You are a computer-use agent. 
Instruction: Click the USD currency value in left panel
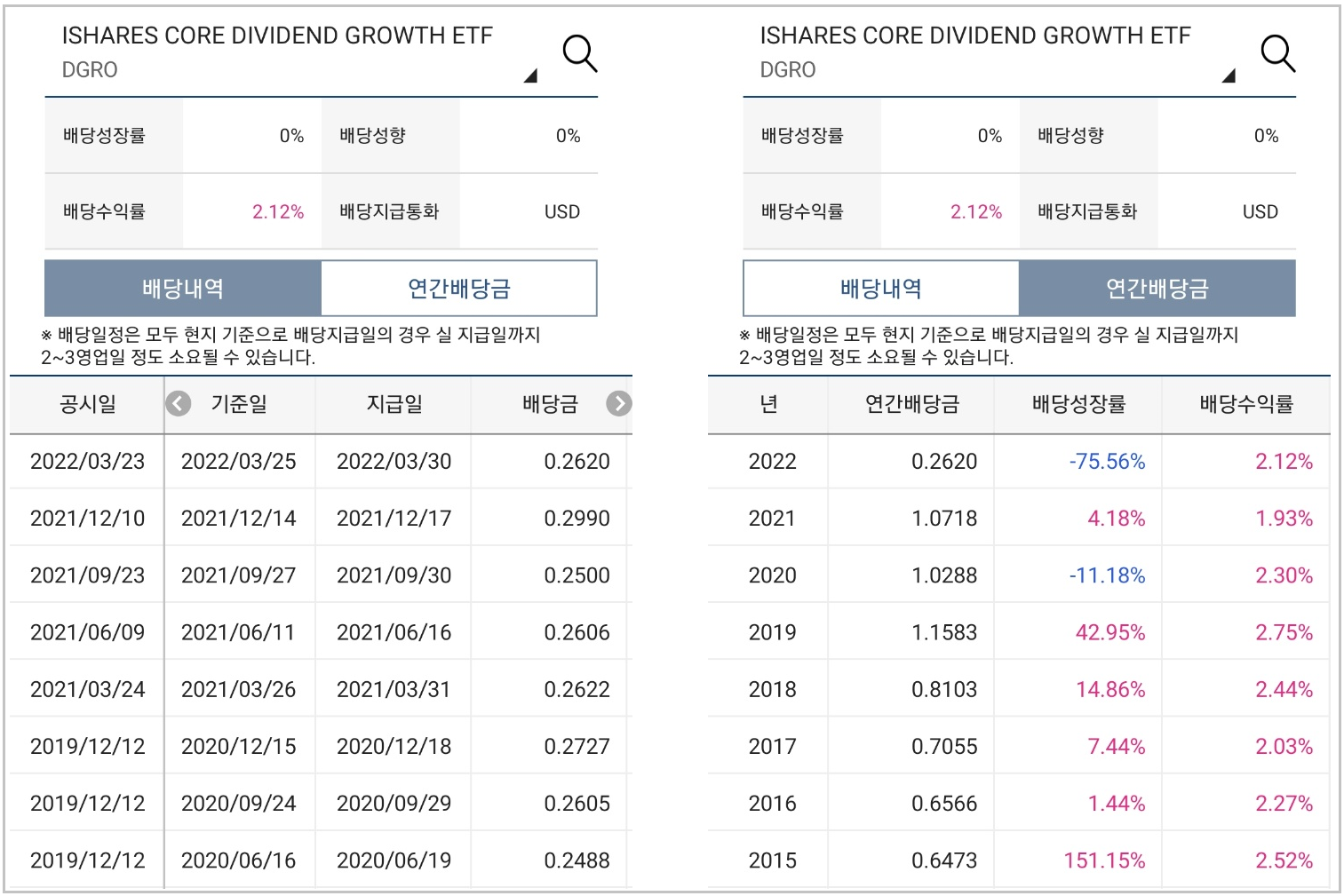coord(562,212)
